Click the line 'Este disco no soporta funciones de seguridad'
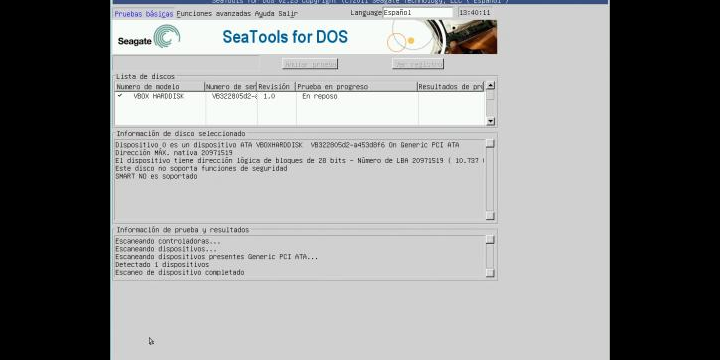Viewport: 720px width, 360px height. pos(201,169)
